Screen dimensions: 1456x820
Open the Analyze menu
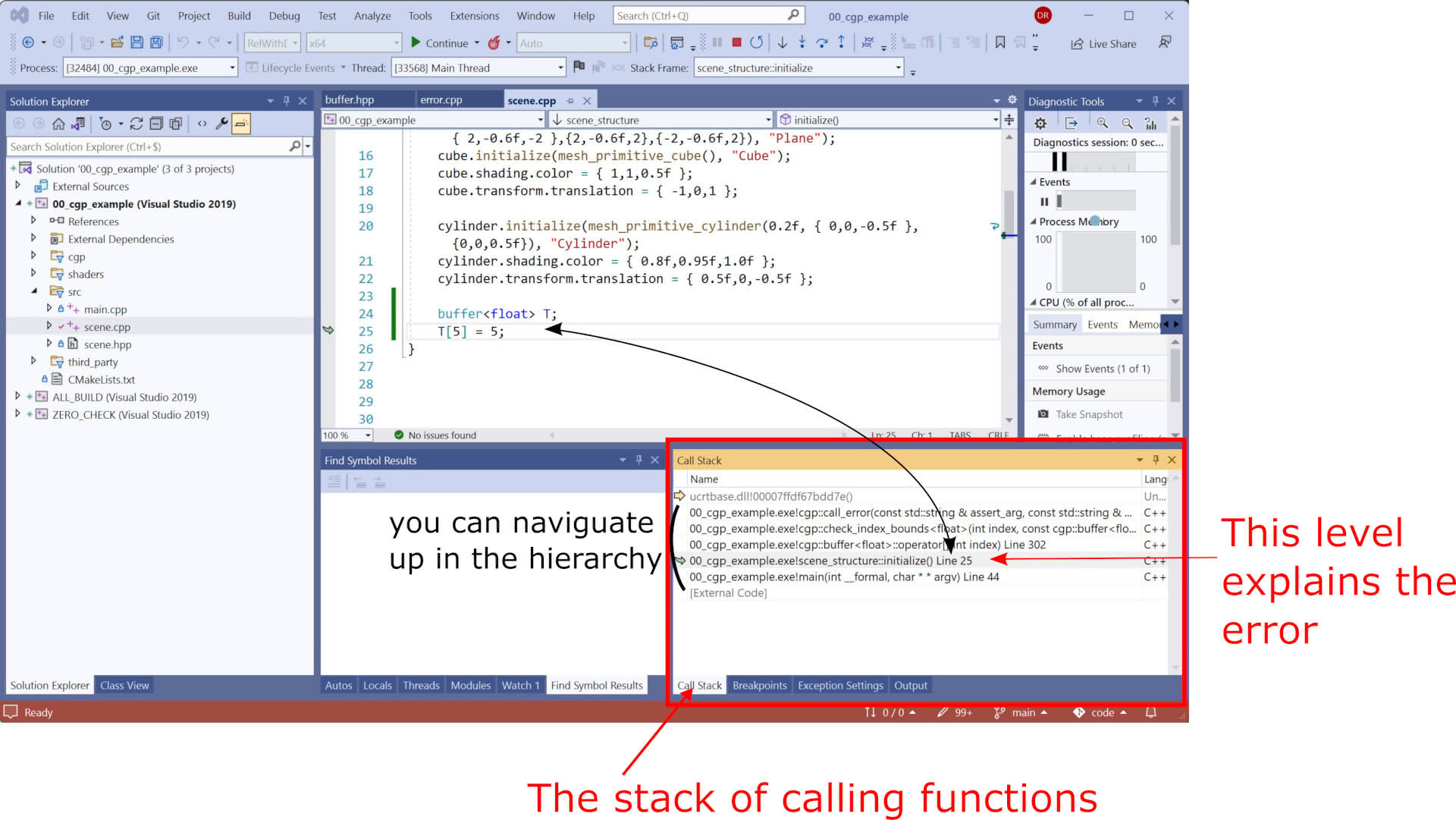(x=372, y=16)
